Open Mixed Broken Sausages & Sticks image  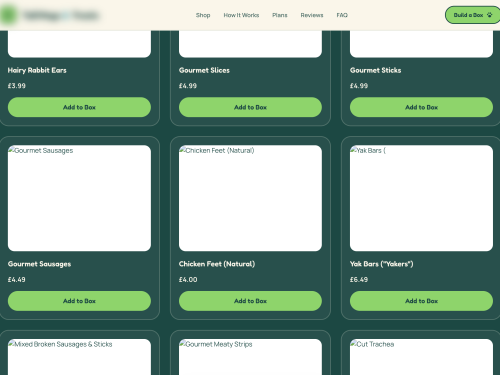79,357
